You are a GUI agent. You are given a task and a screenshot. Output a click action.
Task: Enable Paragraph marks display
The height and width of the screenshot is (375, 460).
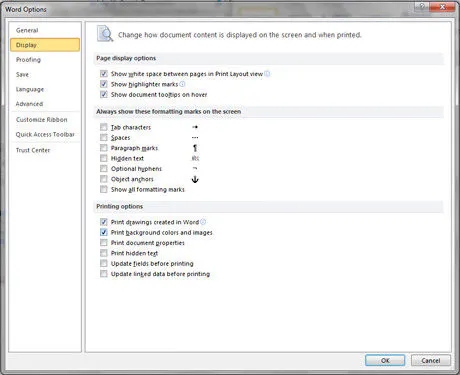tap(104, 148)
